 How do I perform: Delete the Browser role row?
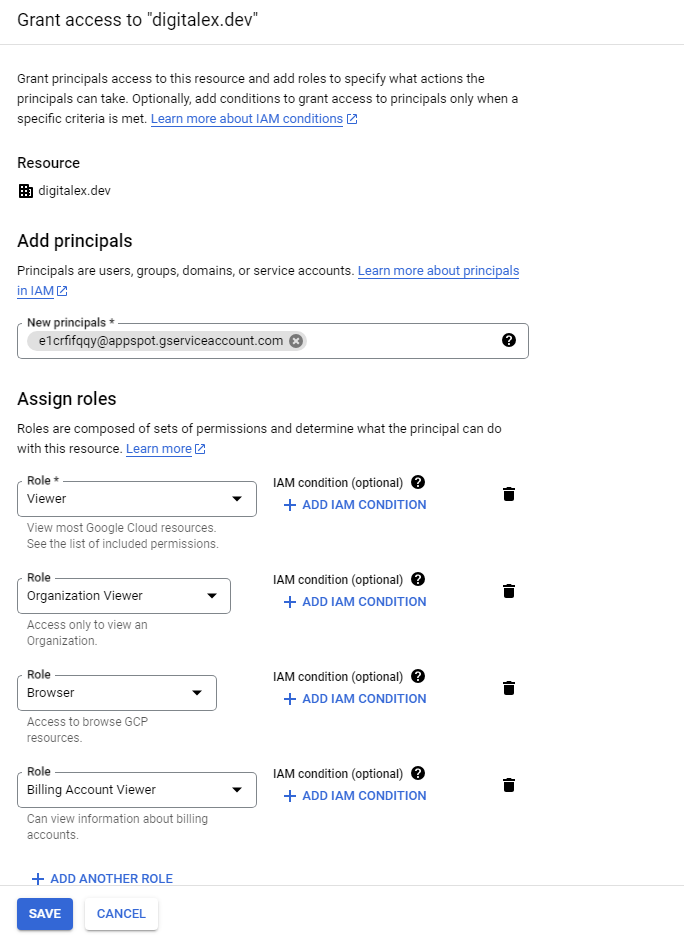tap(509, 688)
